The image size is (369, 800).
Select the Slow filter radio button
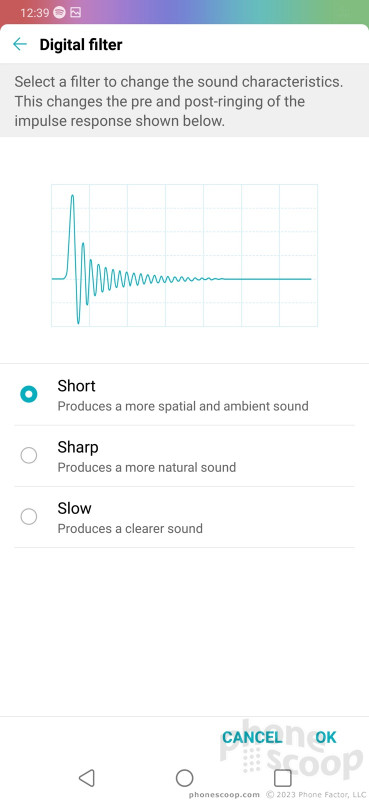tap(29, 517)
